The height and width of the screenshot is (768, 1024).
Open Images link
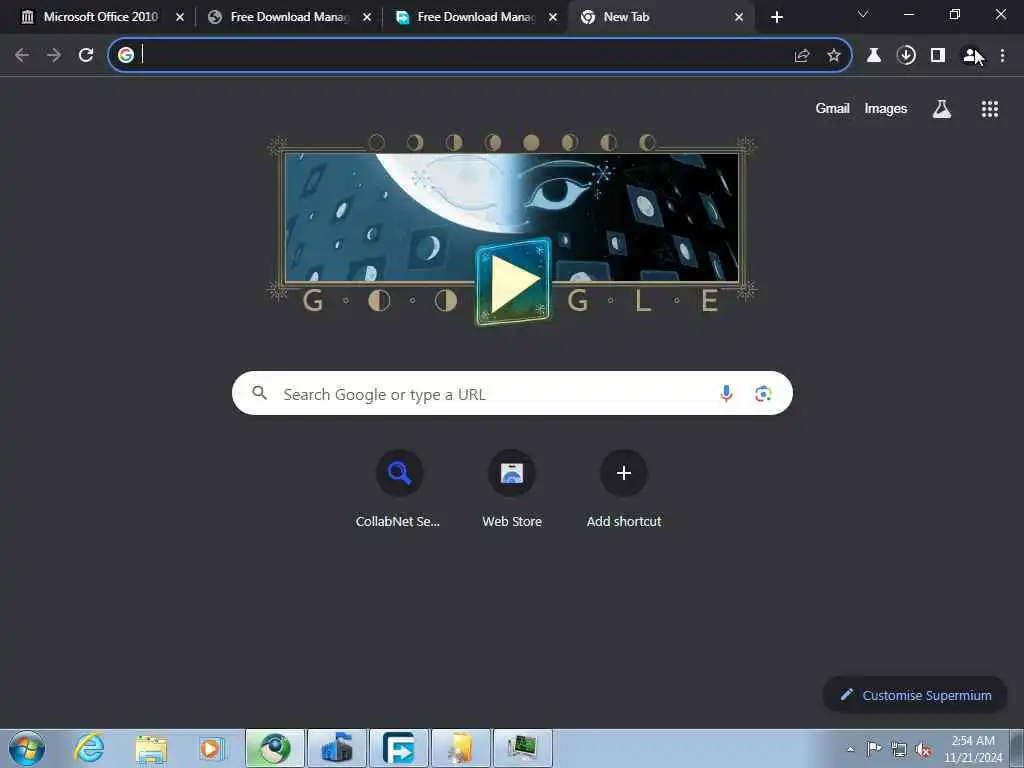[886, 108]
